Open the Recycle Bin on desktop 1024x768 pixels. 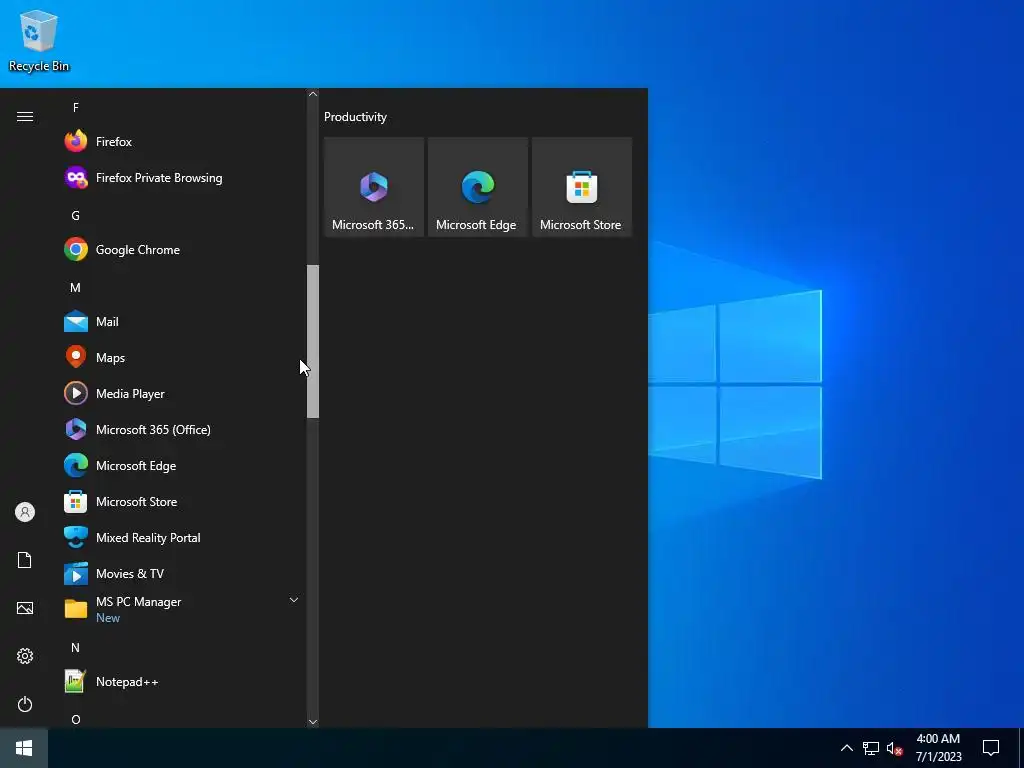click(x=39, y=40)
